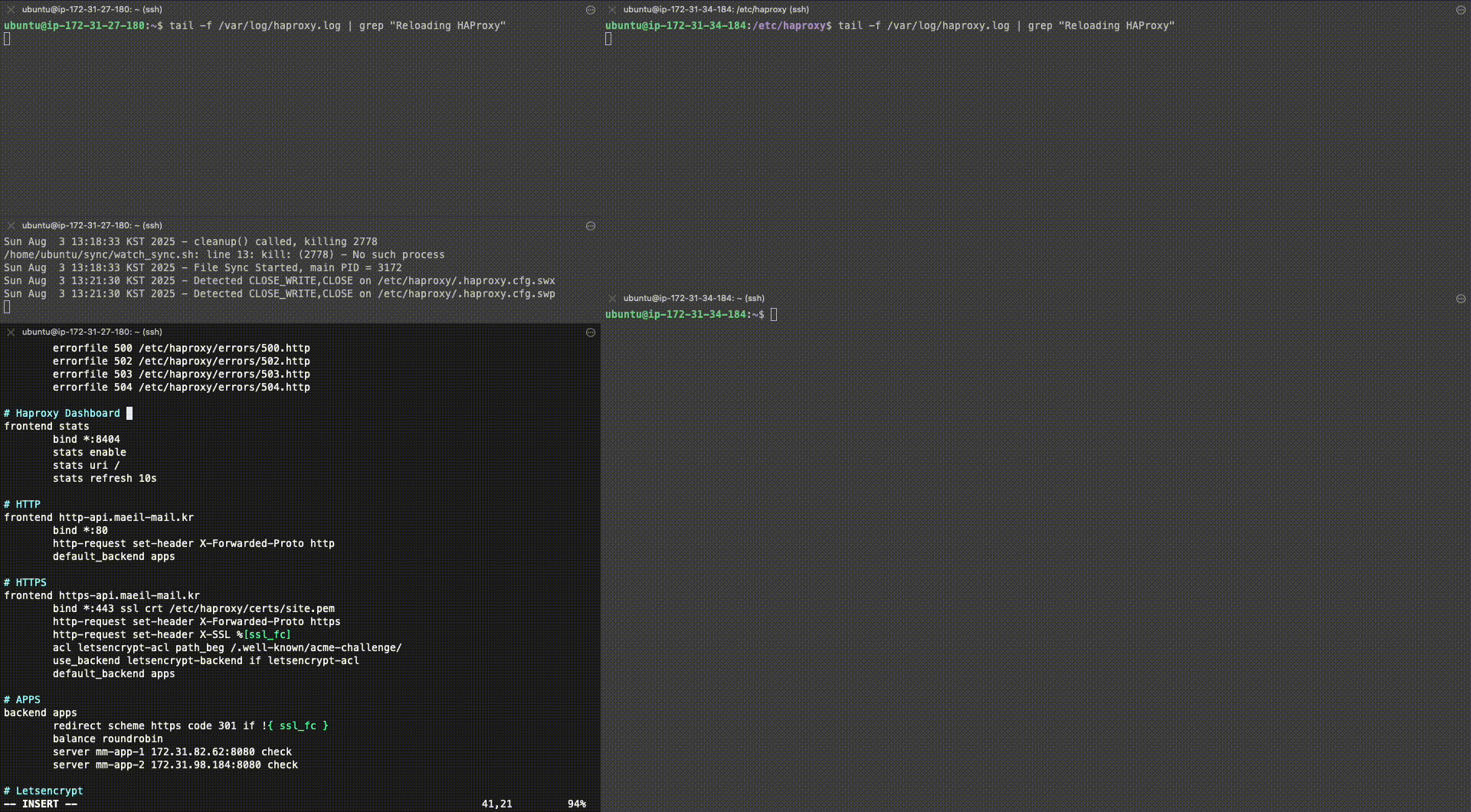The image size is (1471, 812).
Task: Open pane menu of /etc/haproxy session
Action: pyautogui.click(x=1461, y=10)
